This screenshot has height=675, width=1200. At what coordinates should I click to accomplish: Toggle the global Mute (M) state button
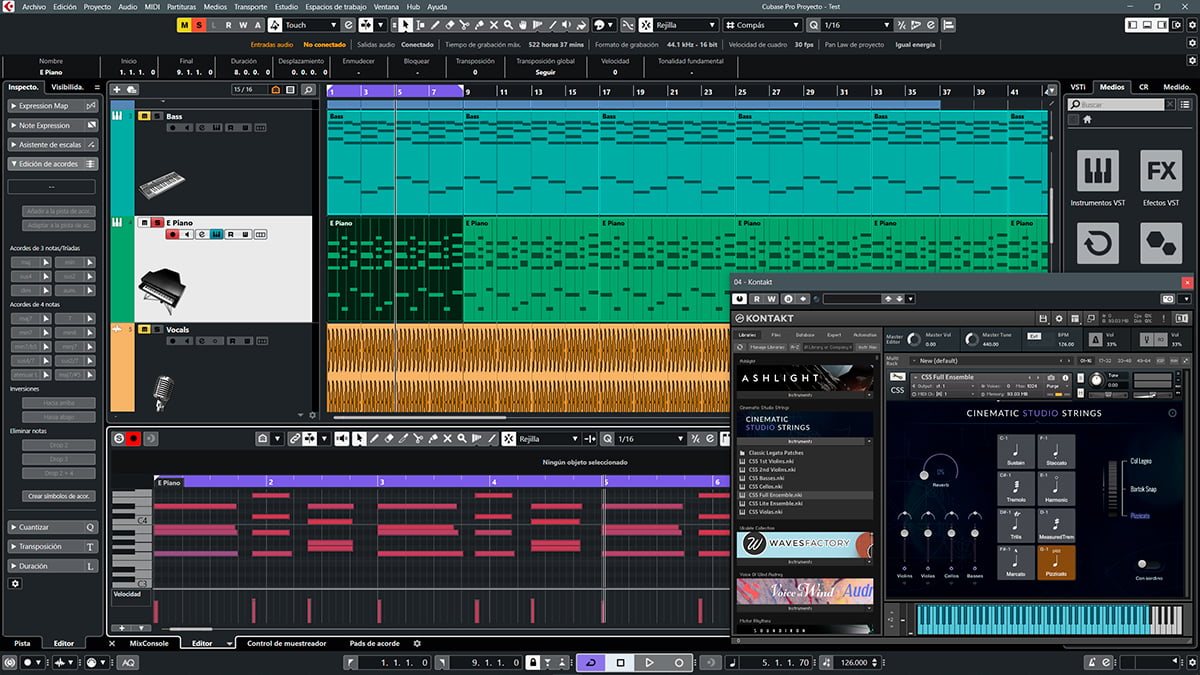click(x=185, y=25)
